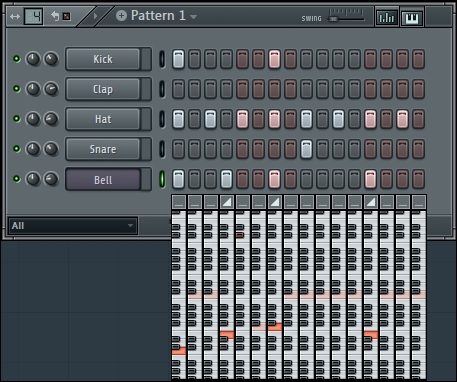Click the Snare channel panning knob

pyautogui.click(x=33, y=149)
